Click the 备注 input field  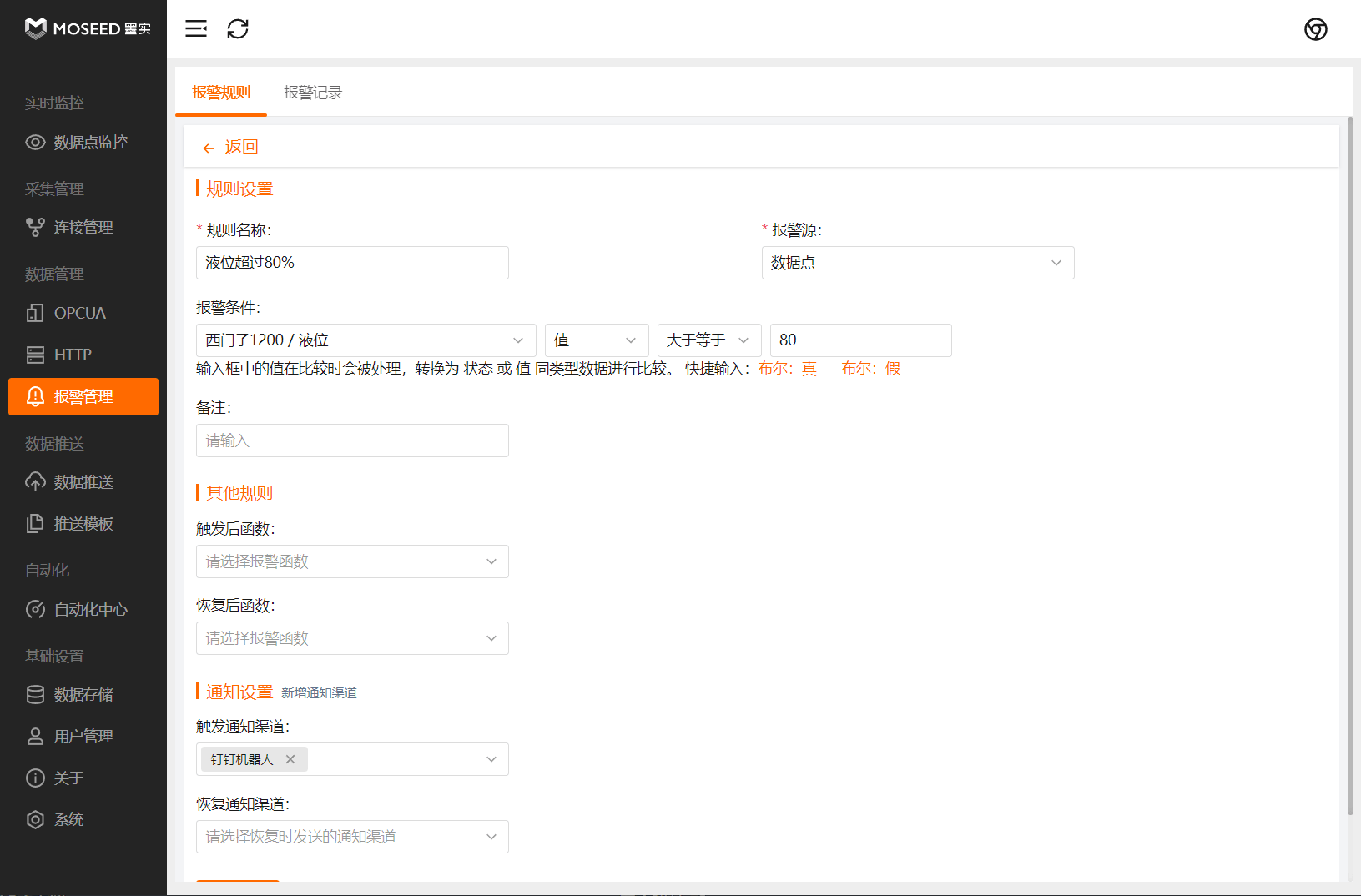[352, 440]
